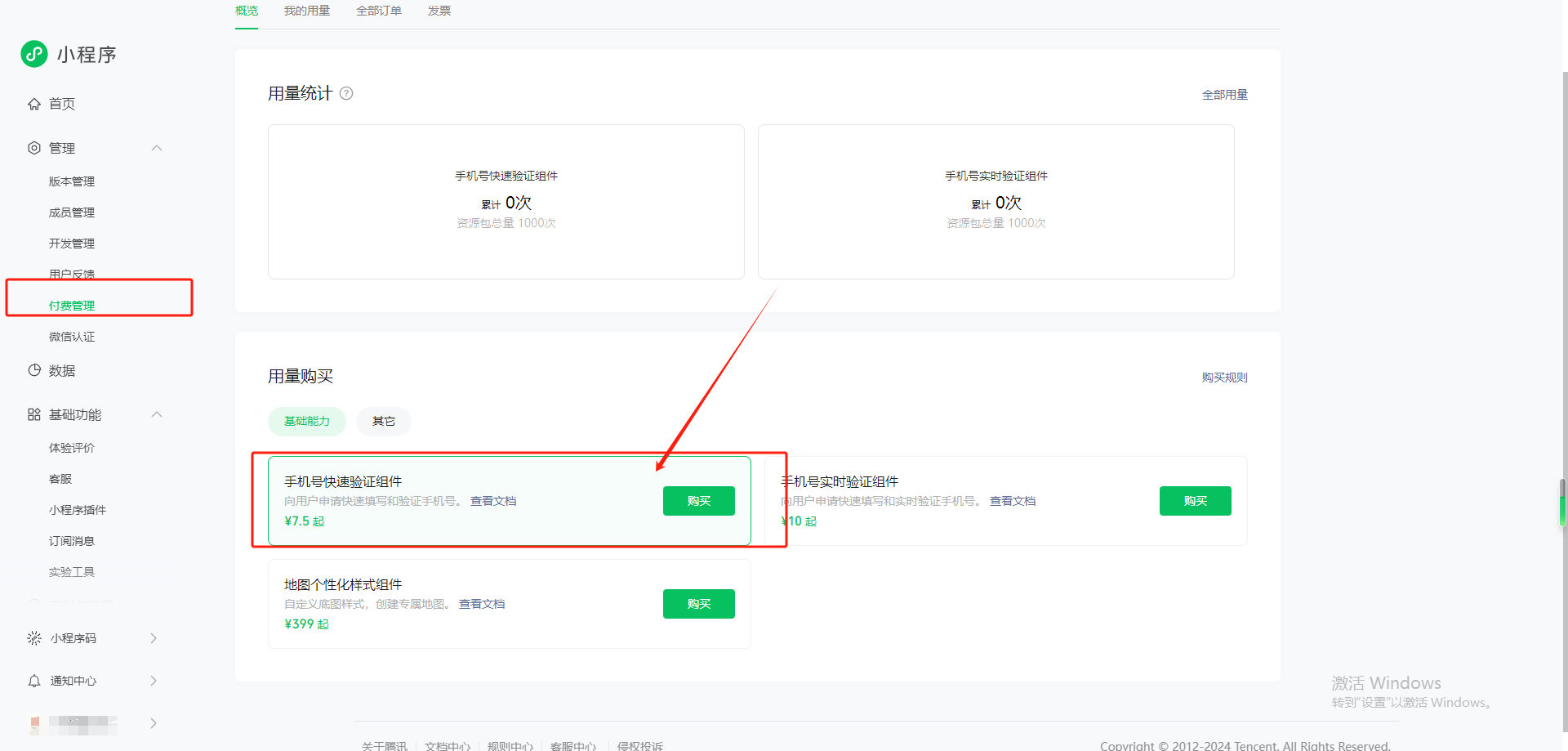Image resolution: width=1568 pixels, height=751 pixels.
Task: Collapse the 基础功能 menu section
Action: click(157, 414)
